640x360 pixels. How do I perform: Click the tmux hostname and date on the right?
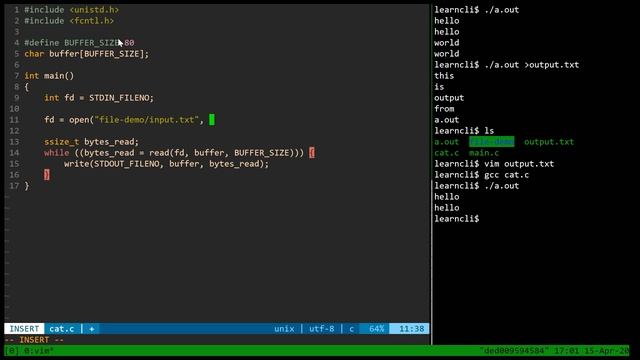pyautogui.click(x=554, y=351)
